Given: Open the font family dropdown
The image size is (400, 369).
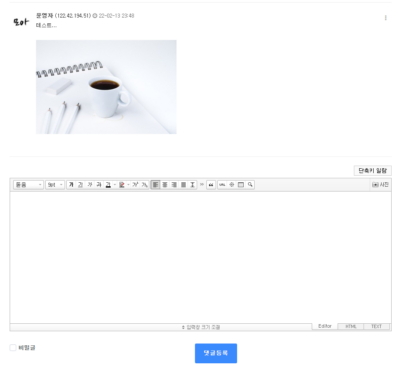Looking at the screenshot, I should pyautogui.click(x=28, y=185).
